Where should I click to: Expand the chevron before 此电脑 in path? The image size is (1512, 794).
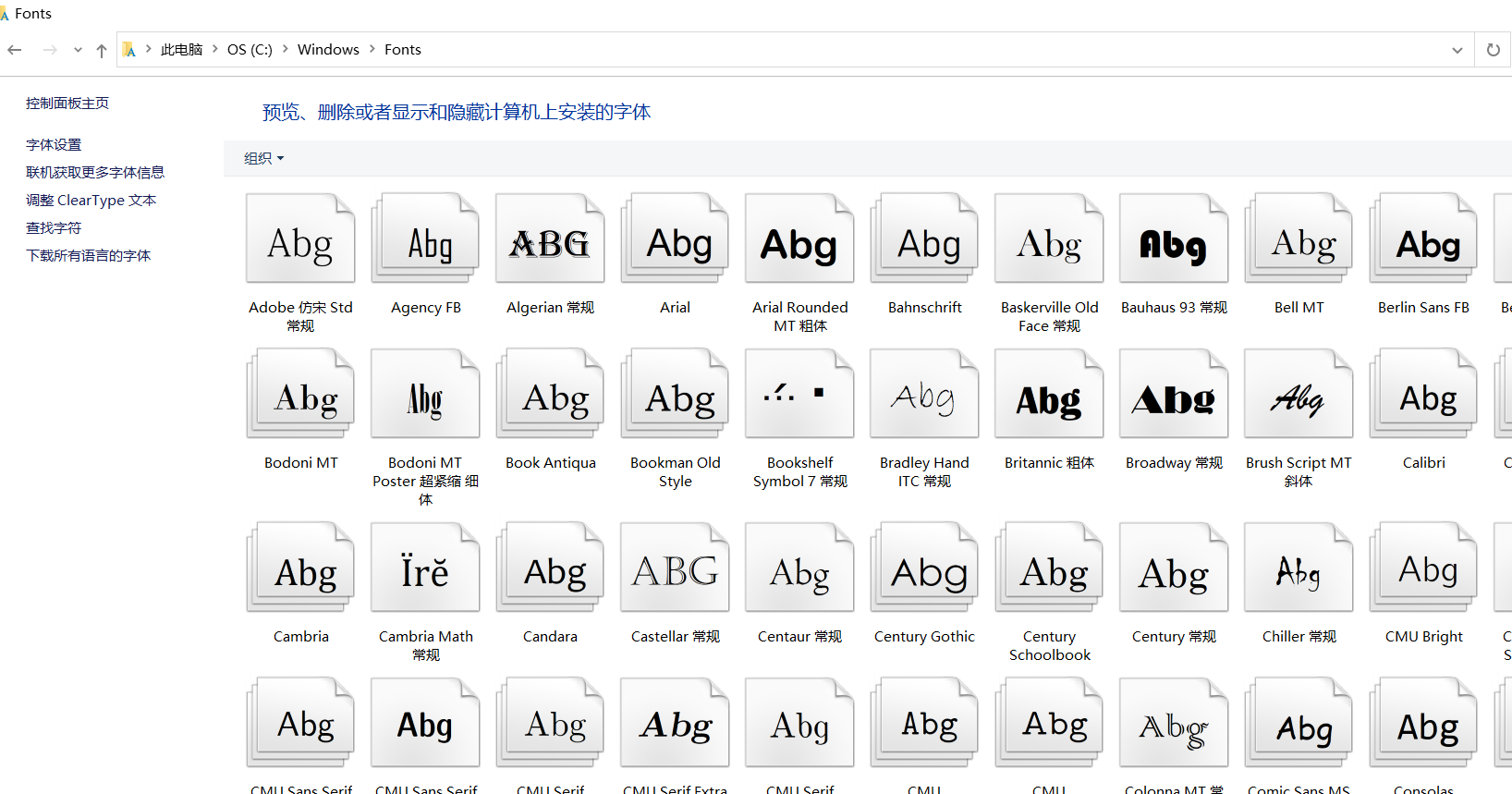click(x=148, y=49)
